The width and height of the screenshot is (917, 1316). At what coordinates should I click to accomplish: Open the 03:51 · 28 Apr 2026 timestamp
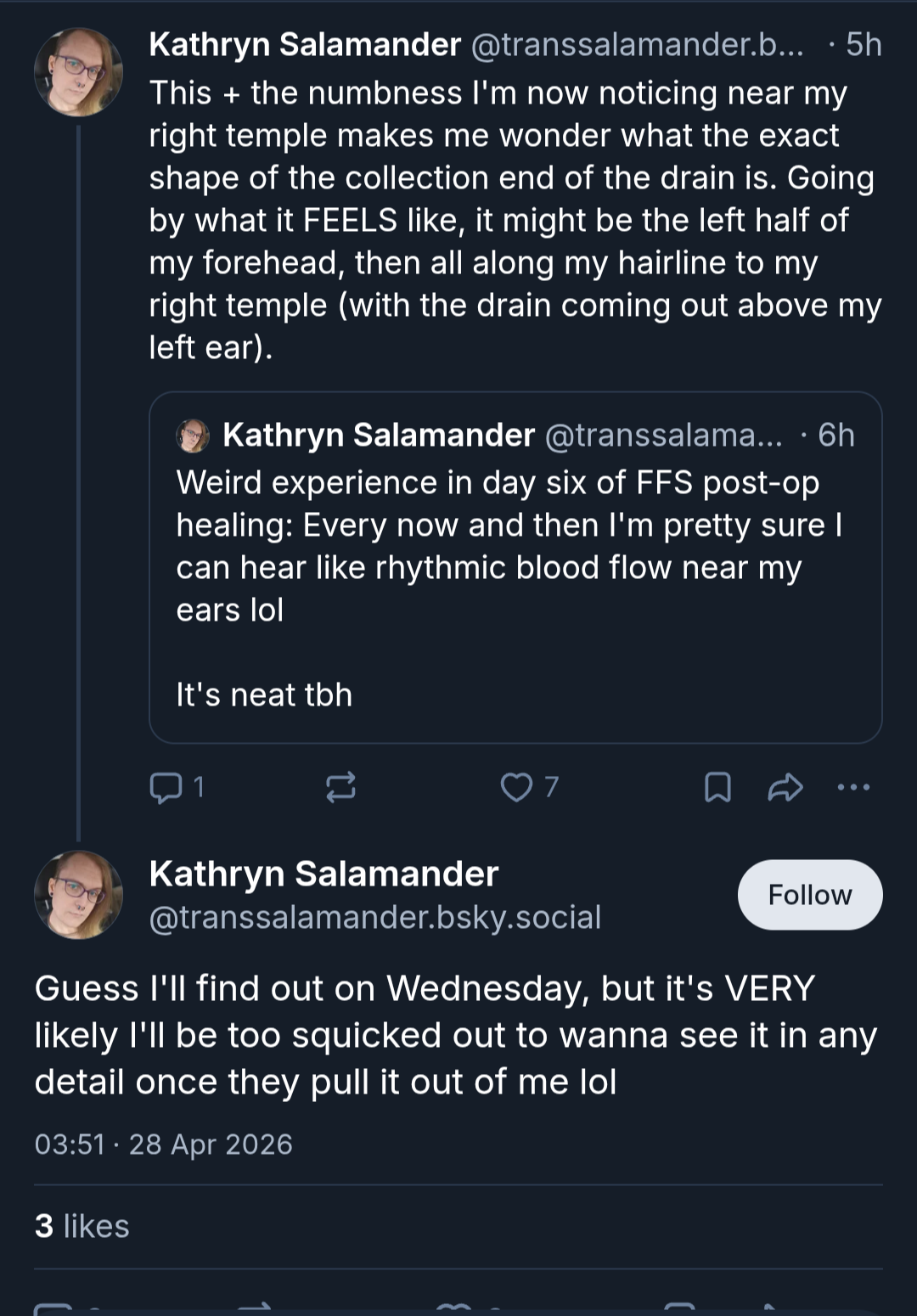coord(164,1144)
